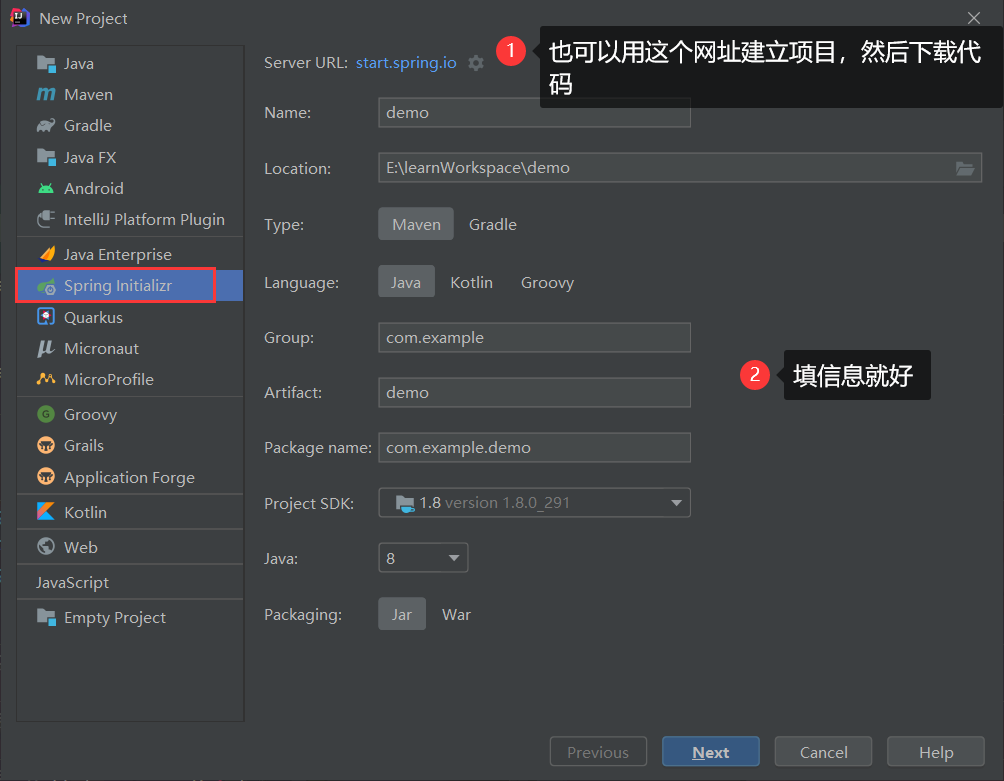Focus the Artifact input field
This screenshot has width=1004, height=781.
(534, 392)
